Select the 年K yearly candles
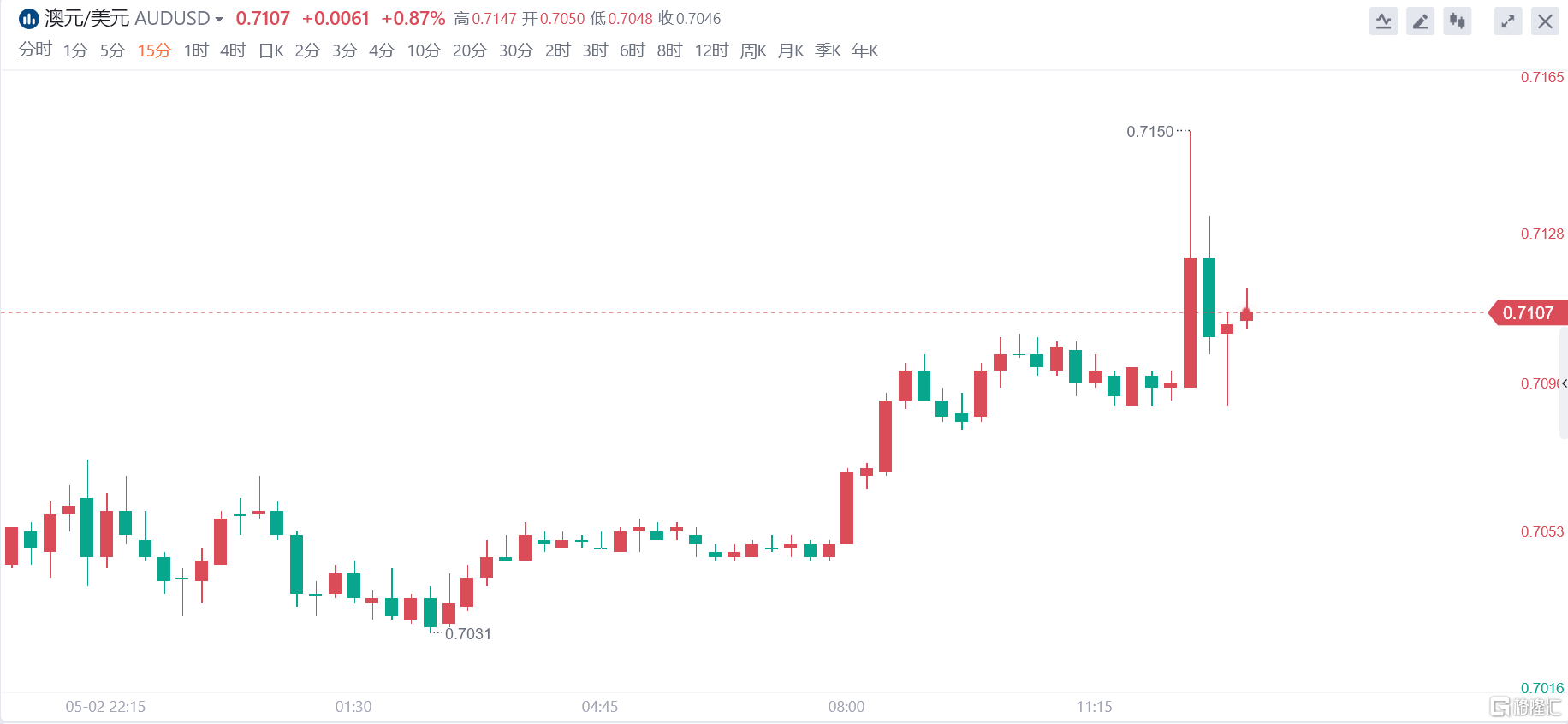The width and height of the screenshot is (1568, 724). click(x=865, y=50)
